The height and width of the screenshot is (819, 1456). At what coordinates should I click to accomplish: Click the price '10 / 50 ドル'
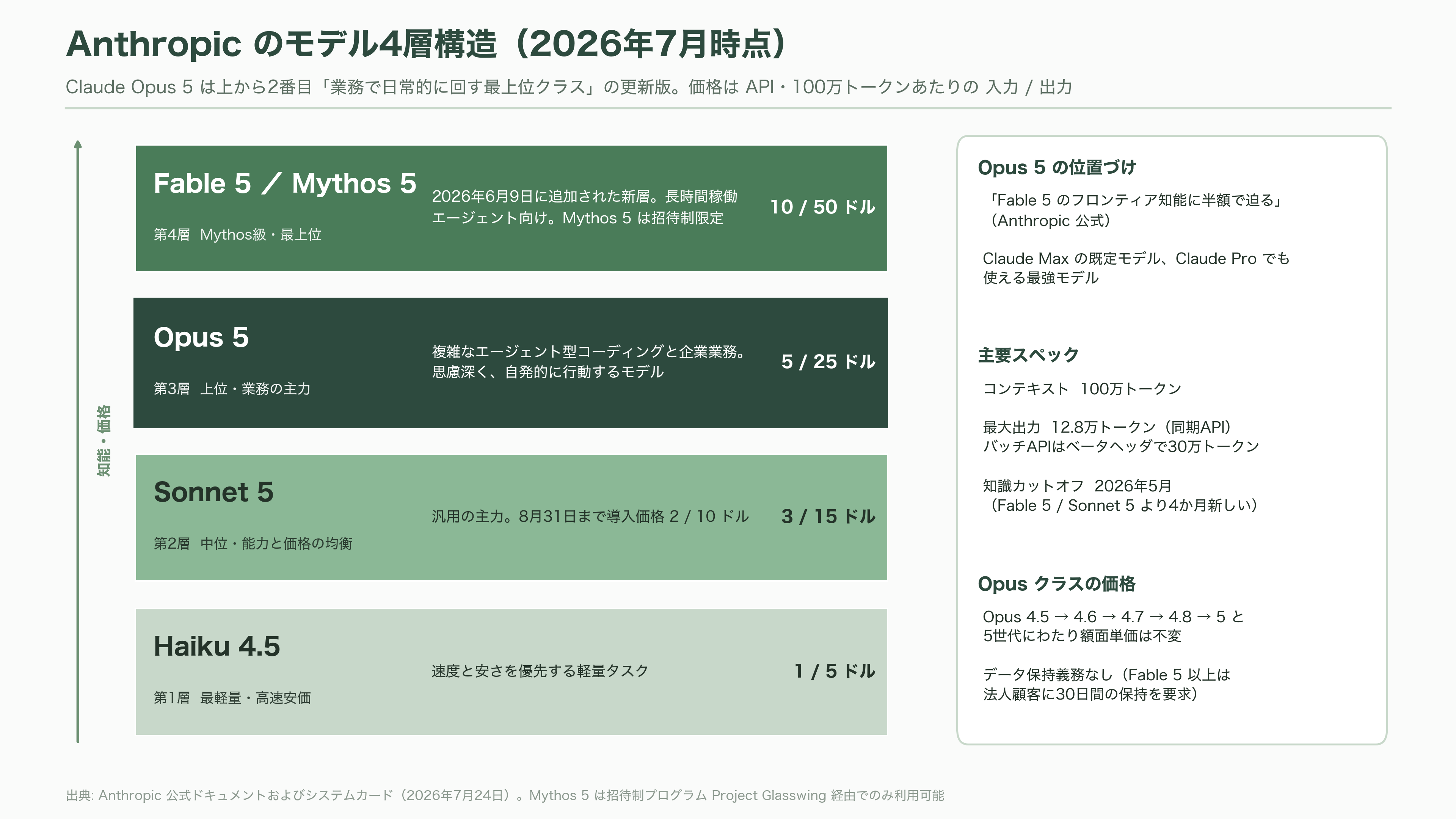[x=822, y=207]
